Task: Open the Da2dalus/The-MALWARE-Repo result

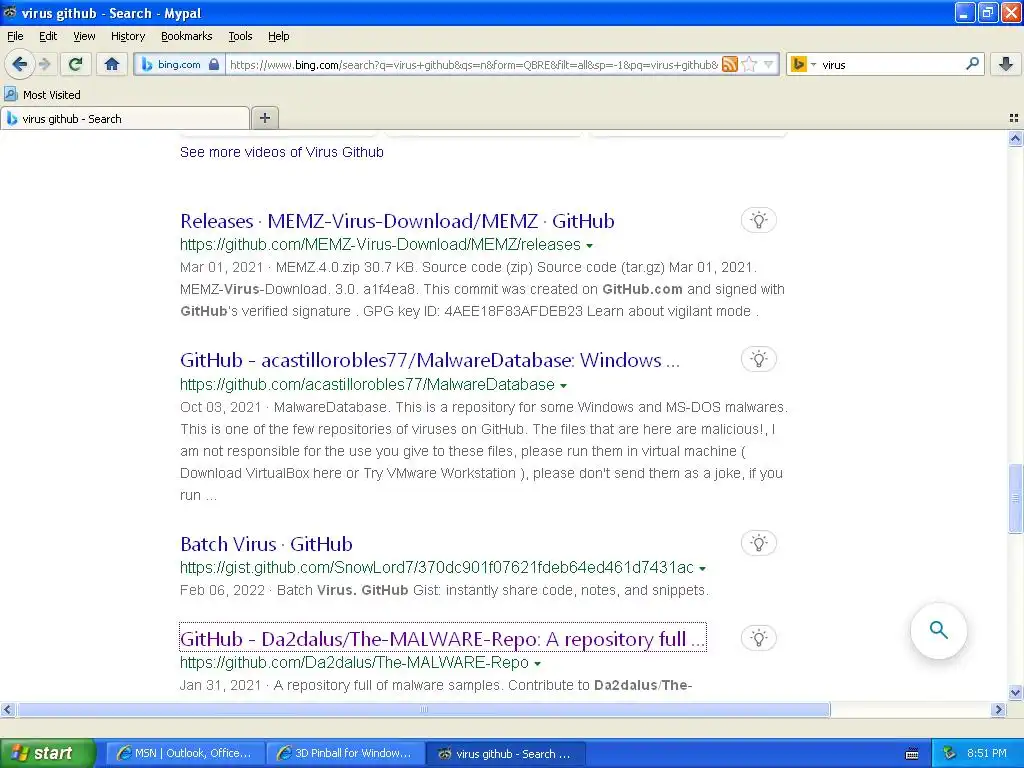Action: click(443, 638)
